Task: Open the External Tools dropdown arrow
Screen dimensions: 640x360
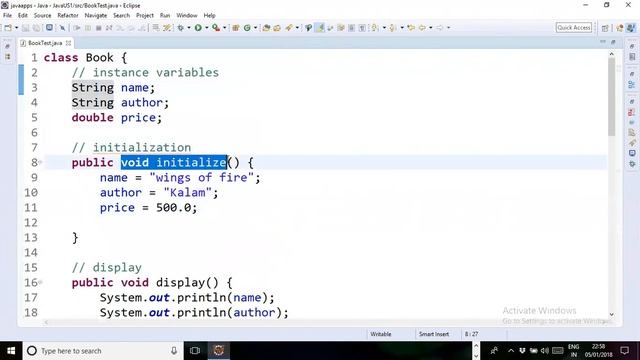Action: click(224, 28)
